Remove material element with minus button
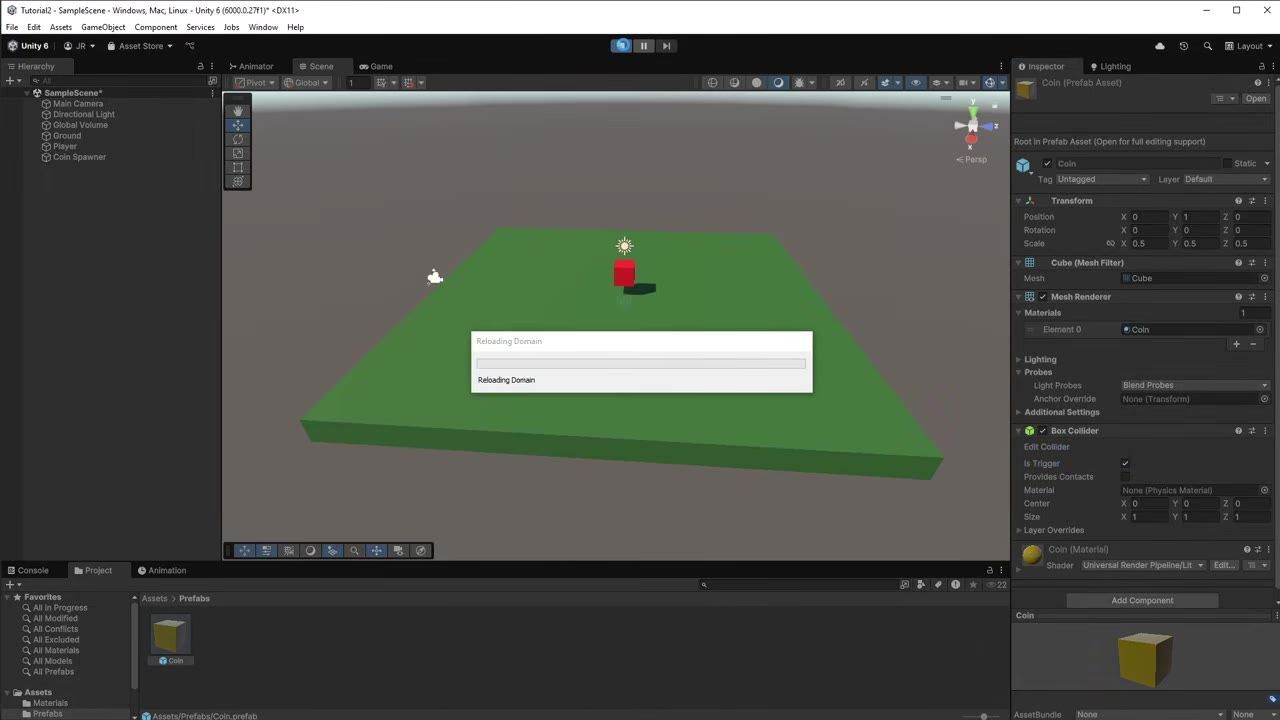1280x720 pixels. (1253, 344)
